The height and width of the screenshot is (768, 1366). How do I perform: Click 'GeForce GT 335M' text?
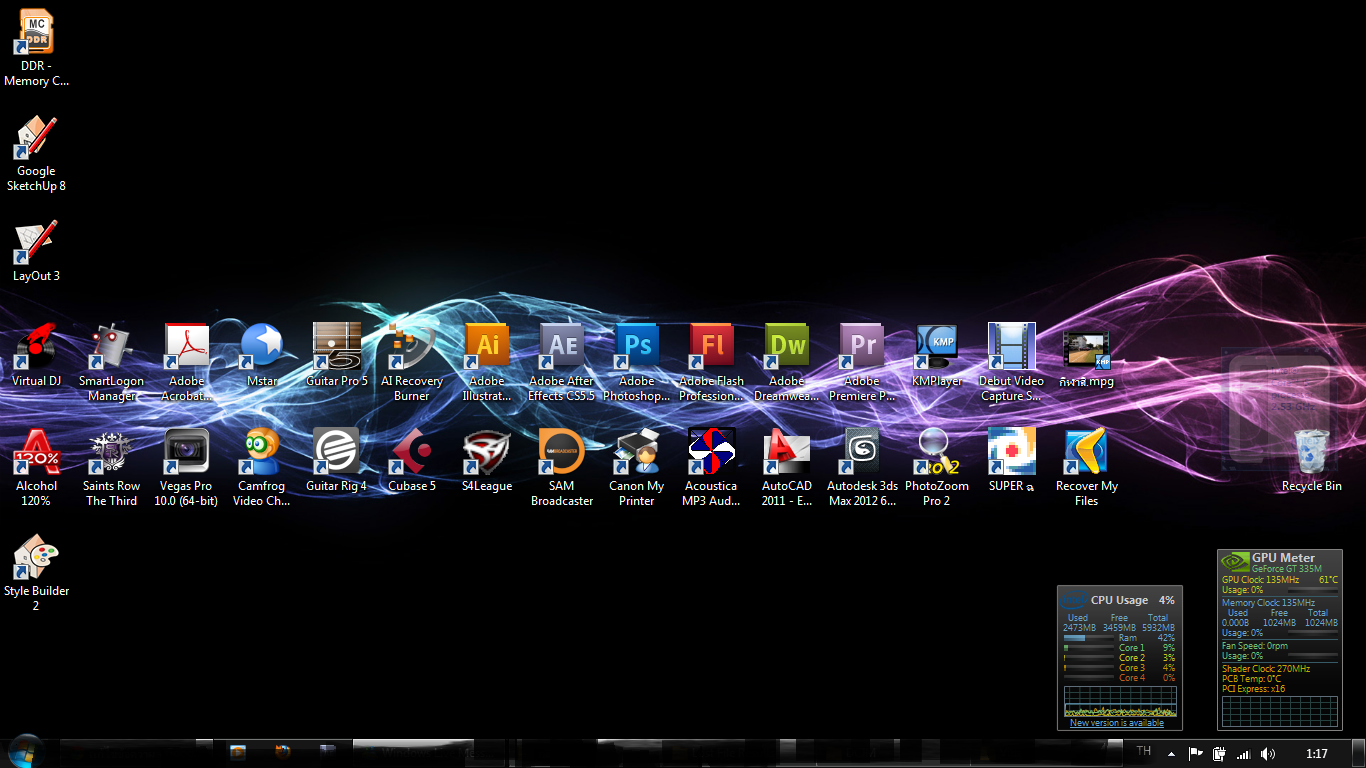[1286, 569]
